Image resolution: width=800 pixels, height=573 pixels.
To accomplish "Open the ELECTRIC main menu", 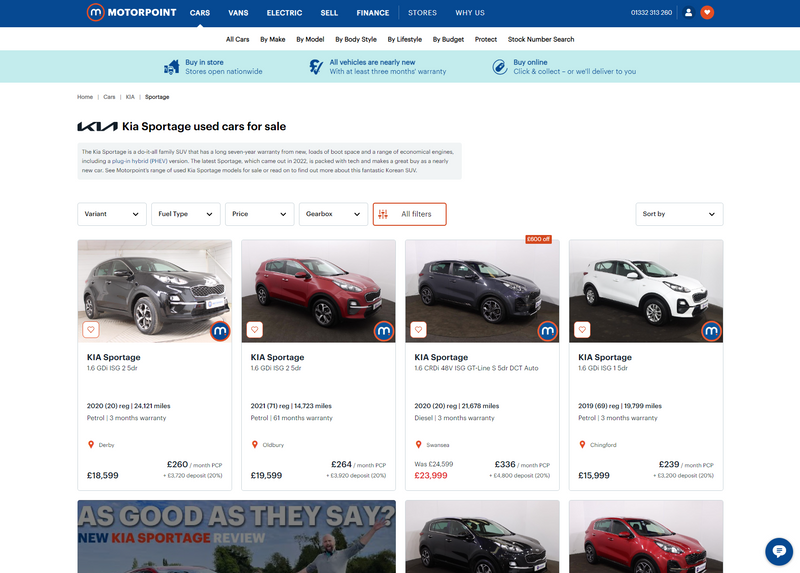I will 284,13.
